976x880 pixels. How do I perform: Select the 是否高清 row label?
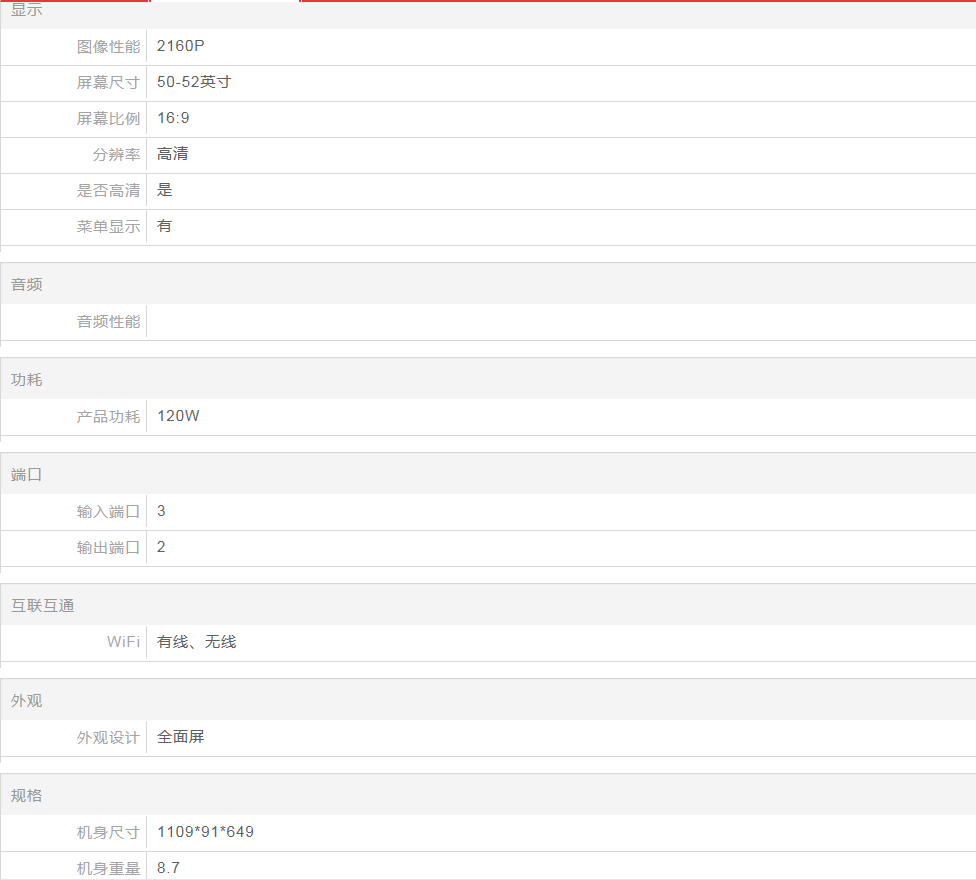108,191
